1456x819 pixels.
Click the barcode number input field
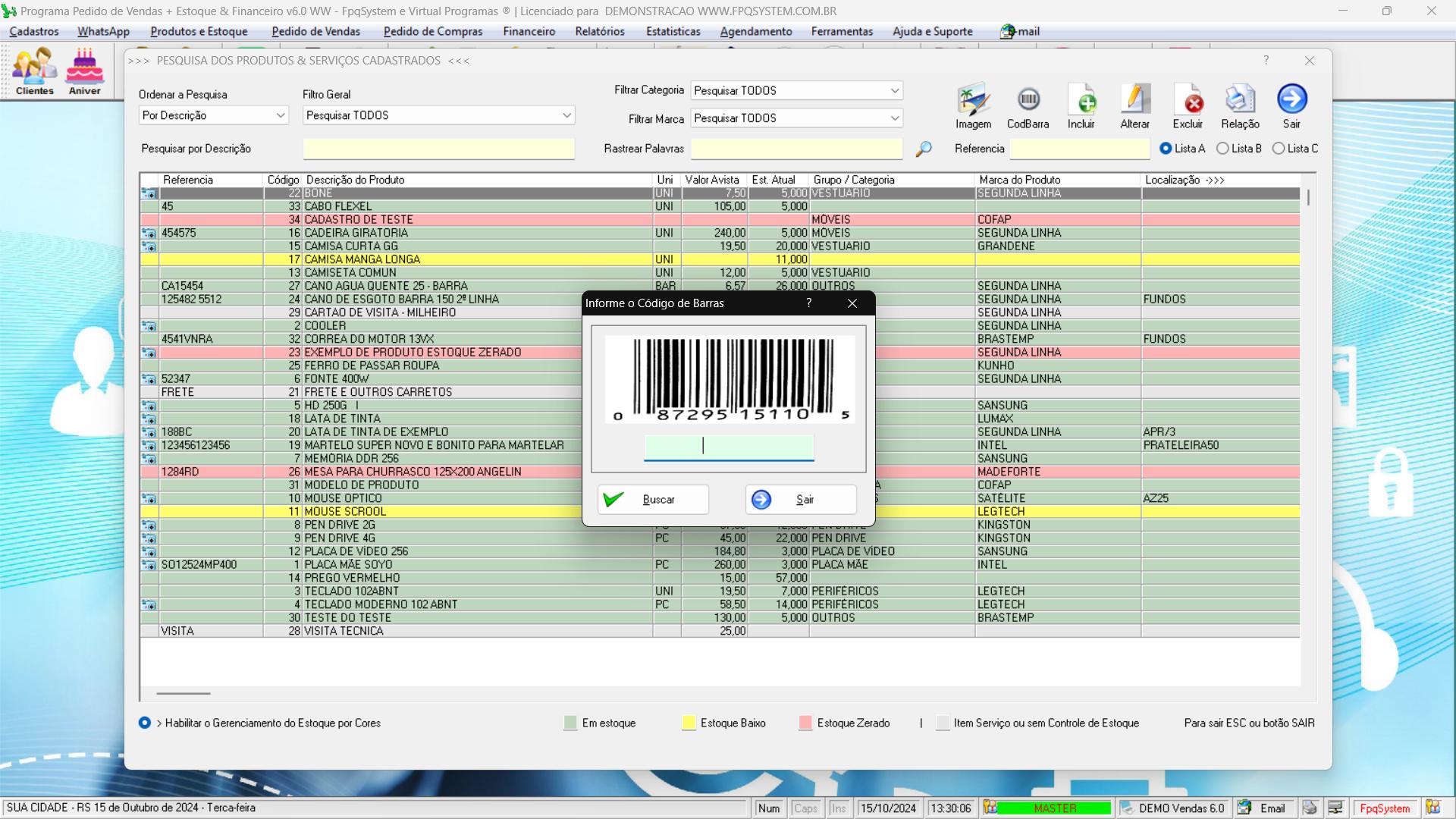pos(729,447)
